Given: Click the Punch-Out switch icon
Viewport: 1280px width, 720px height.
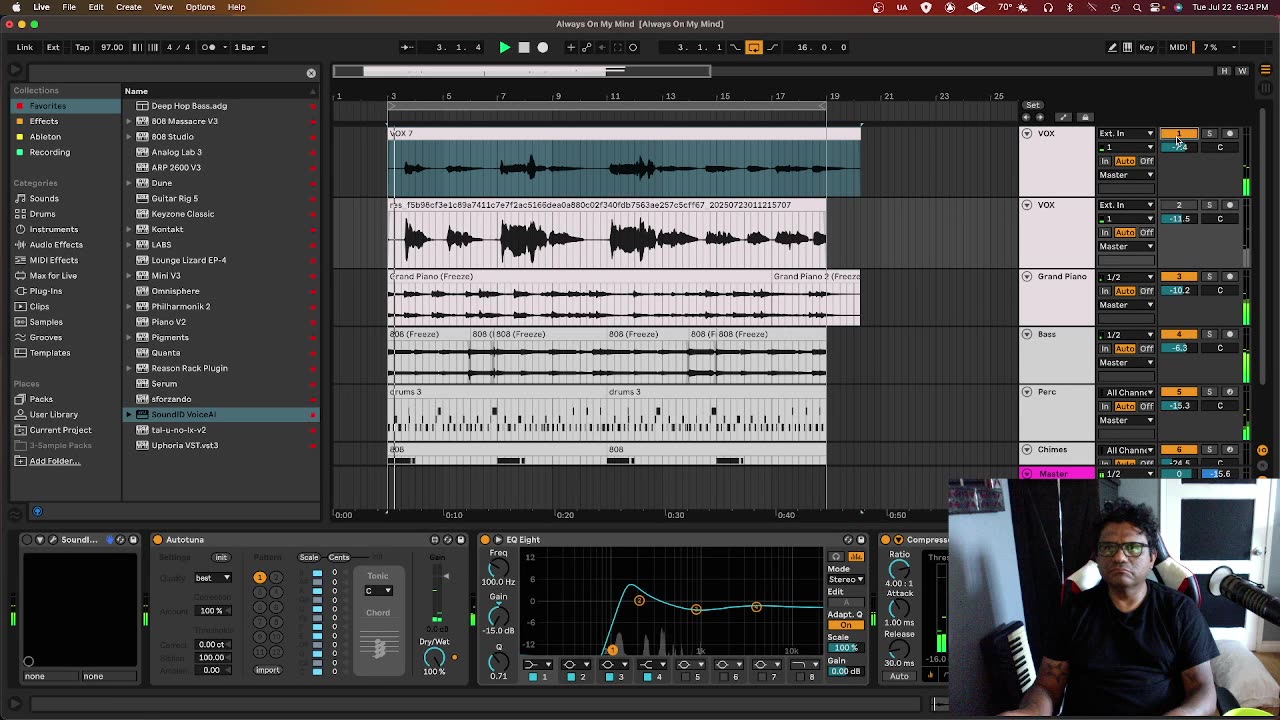Looking at the screenshot, I should point(772,47).
